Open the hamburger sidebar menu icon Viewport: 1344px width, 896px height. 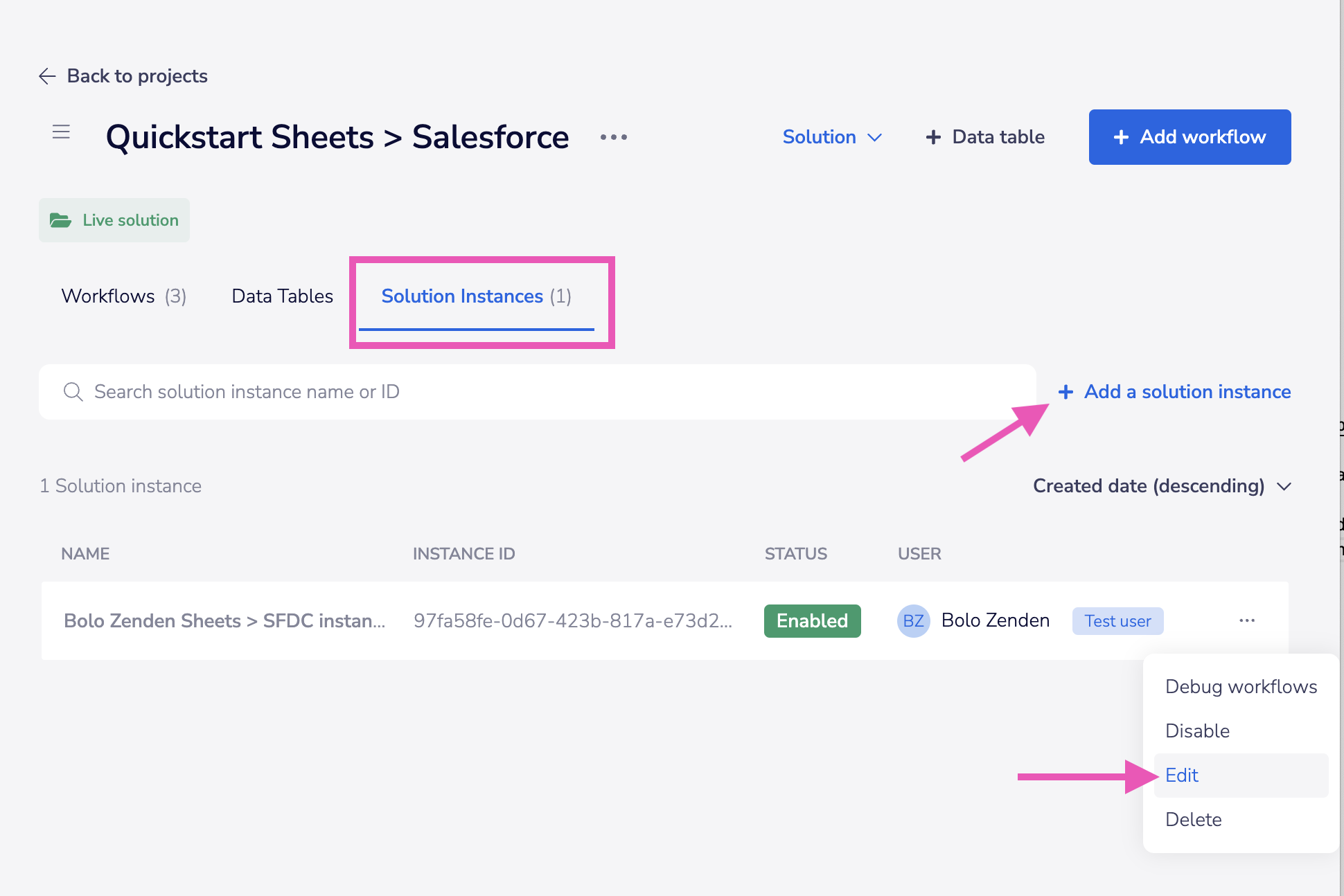(x=61, y=132)
